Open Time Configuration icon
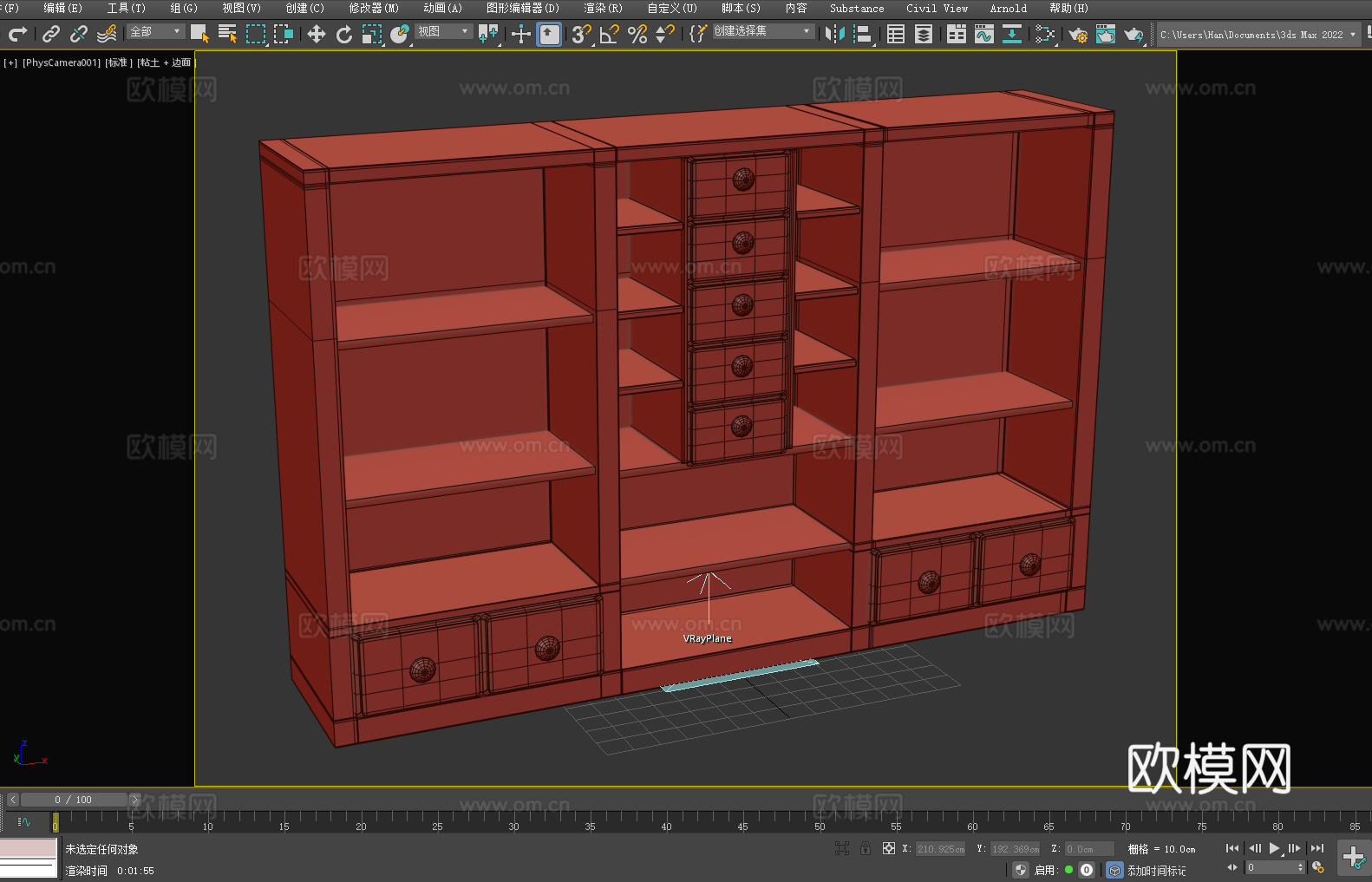Image resolution: width=1372 pixels, height=882 pixels. coord(1318,867)
